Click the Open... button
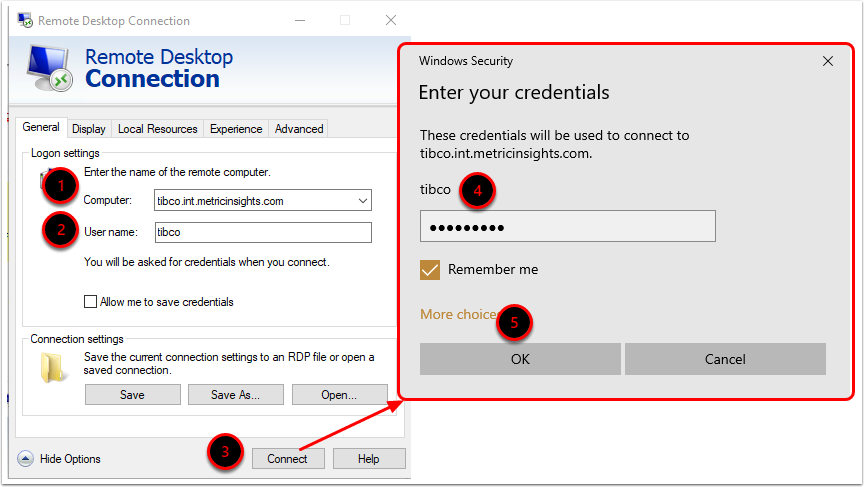This screenshot has width=864, height=487. point(339,394)
